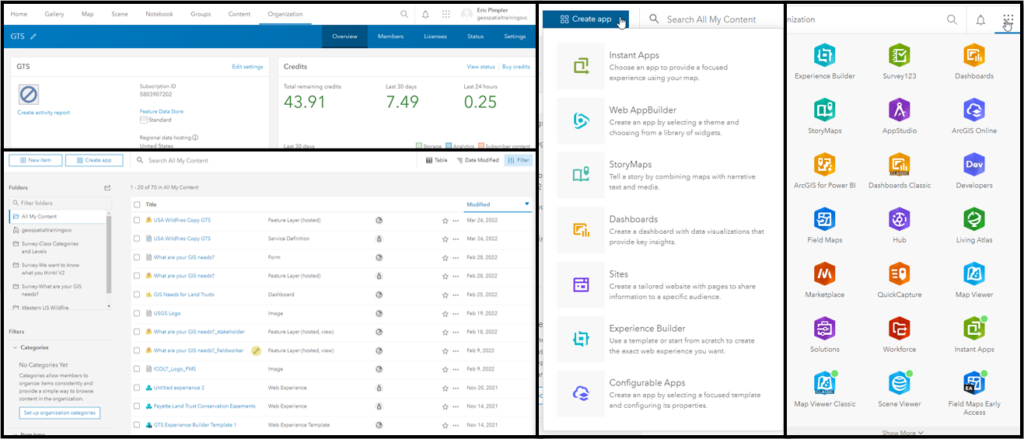The image size is (1024, 439).
Task: Check the GTS Experience Builder Template 1 row
Action: pos(136,425)
